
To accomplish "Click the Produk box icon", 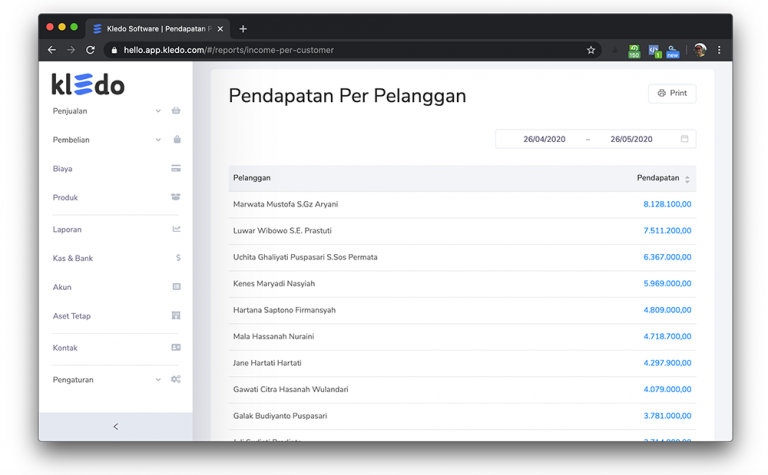I will 176,197.
